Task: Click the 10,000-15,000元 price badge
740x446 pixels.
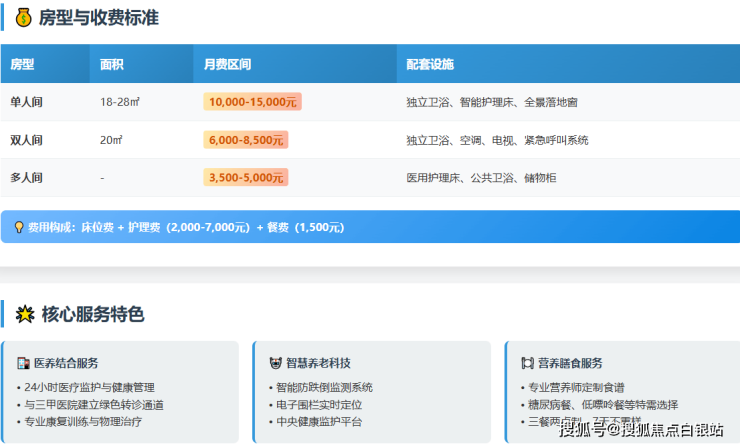Action: point(252,102)
